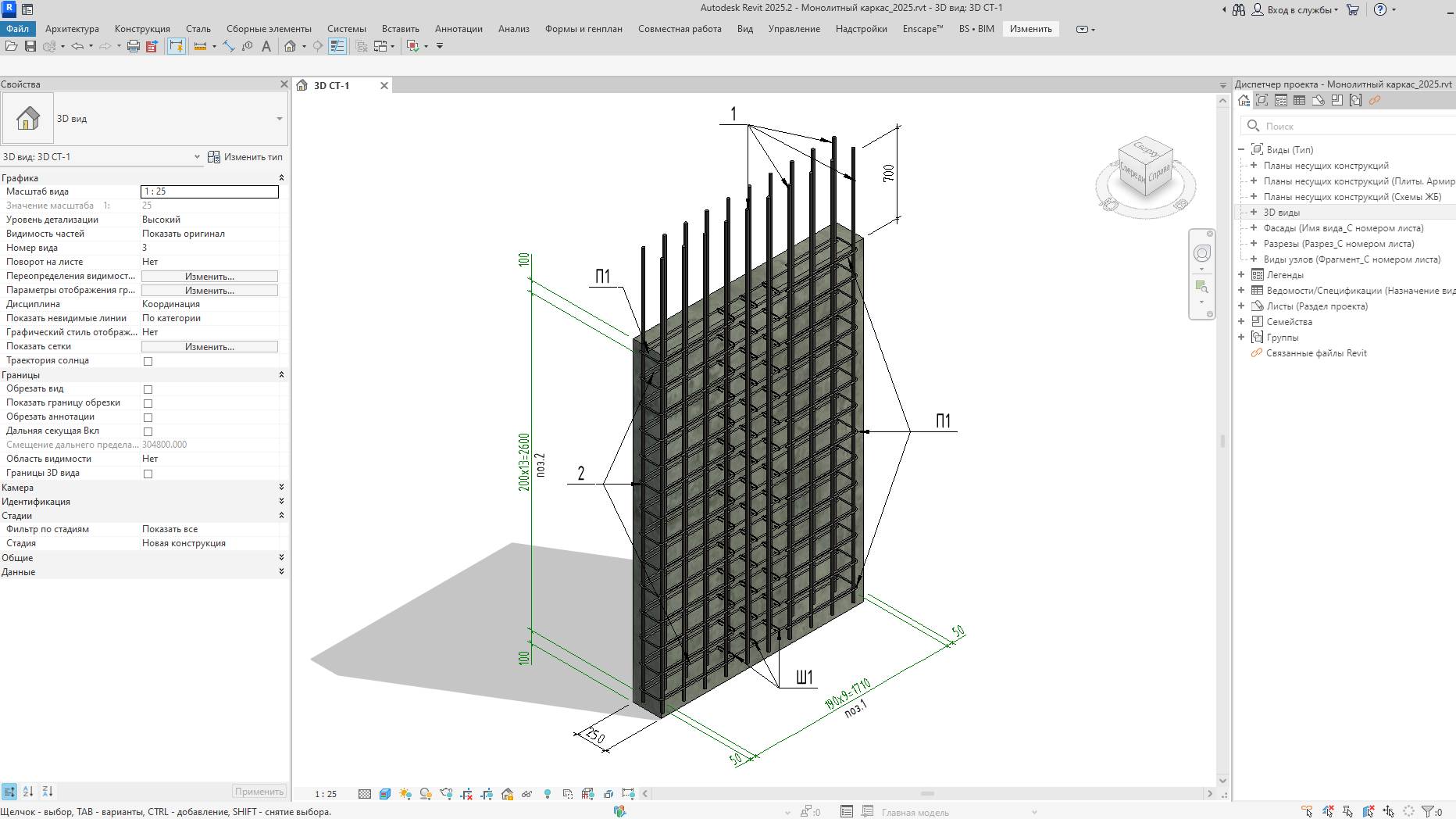Screen dimensions: 1456x819
Task: Switch to the Конструкция ribbon tab
Action: click(141, 28)
